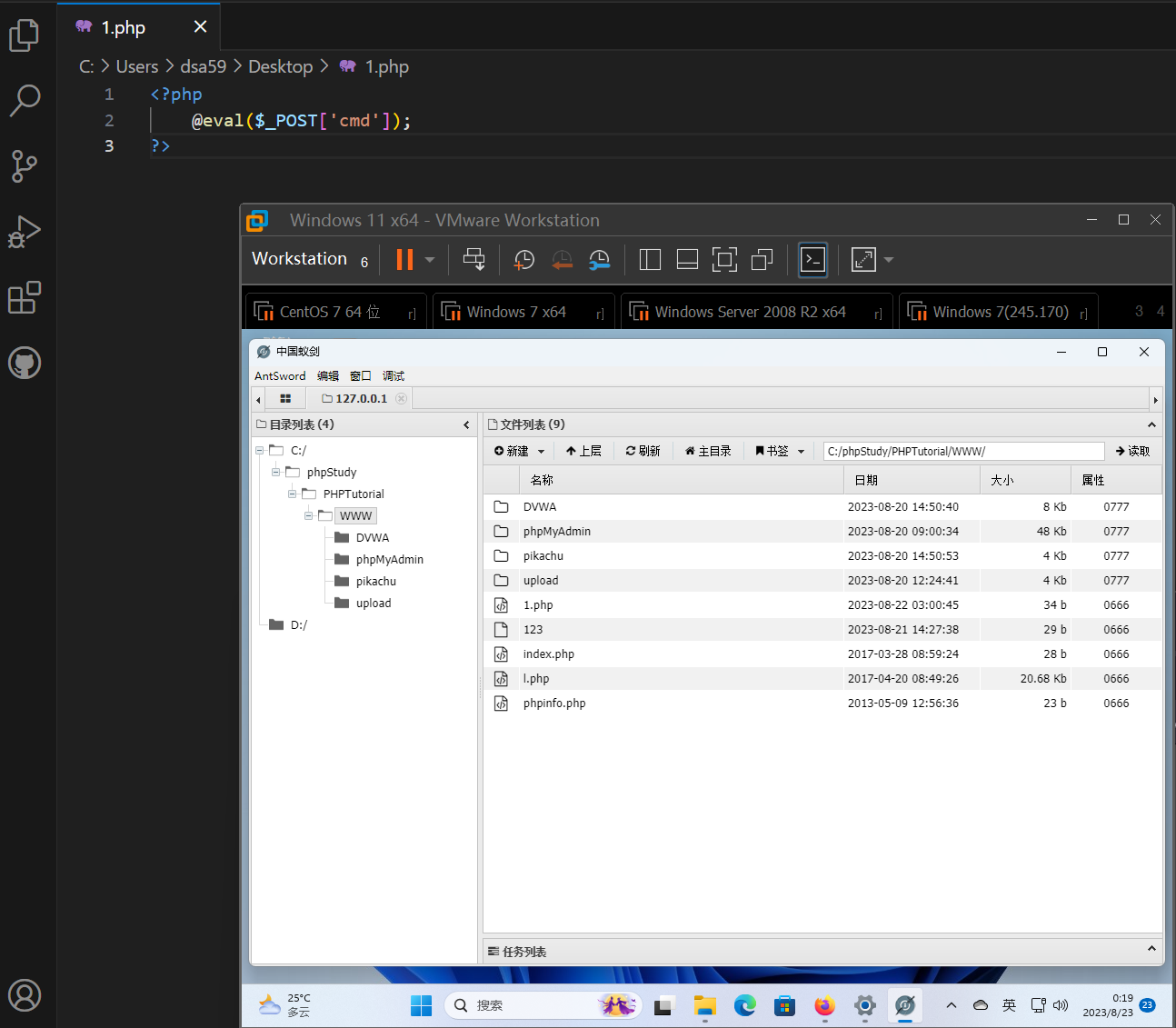The width and height of the screenshot is (1176, 1028).
Task: Click the 刷新 refresh button
Action: (643, 451)
